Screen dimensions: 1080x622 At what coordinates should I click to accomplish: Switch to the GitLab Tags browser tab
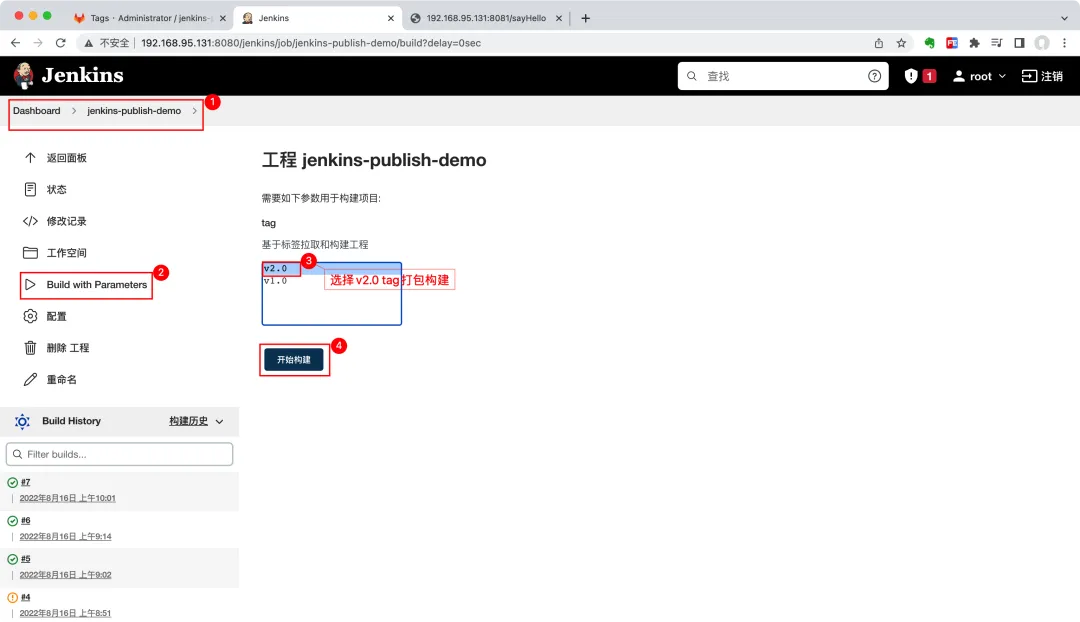[149, 19]
